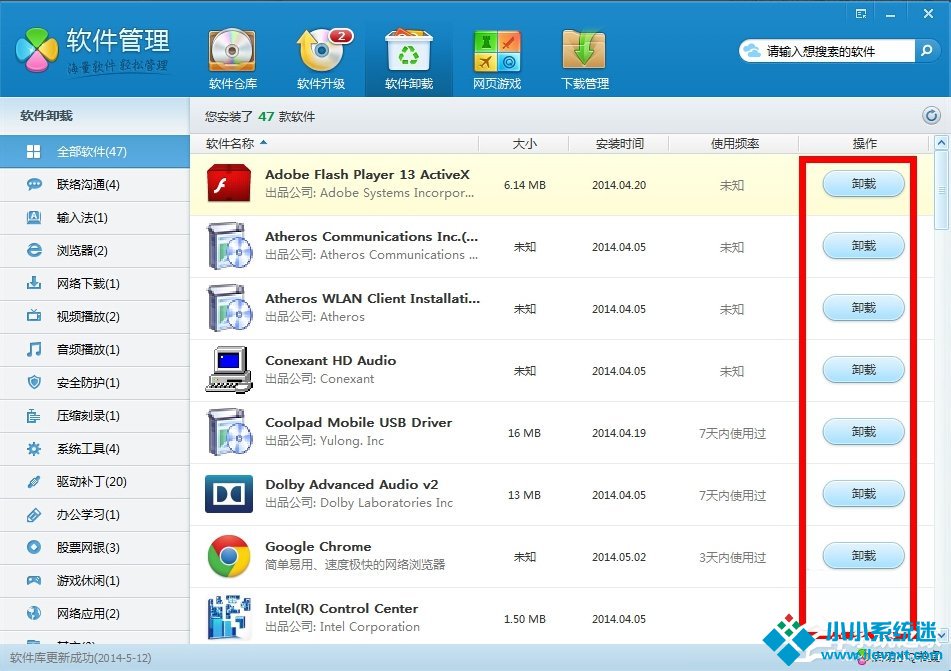The height and width of the screenshot is (671, 951).
Task: Open the 软件仓库 software library tab
Action: click(x=232, y=59)
